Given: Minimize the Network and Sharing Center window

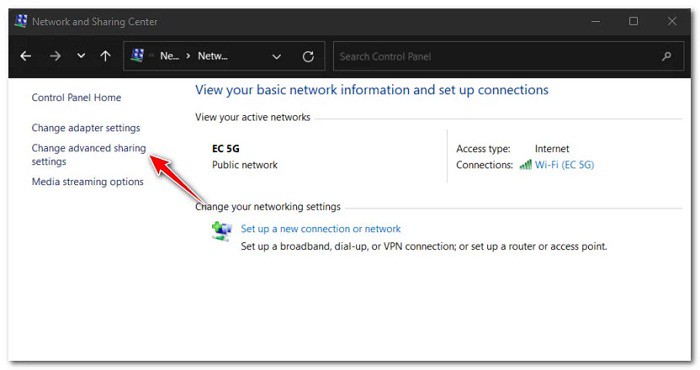Looking at the screenshot, I should (596, 21).
